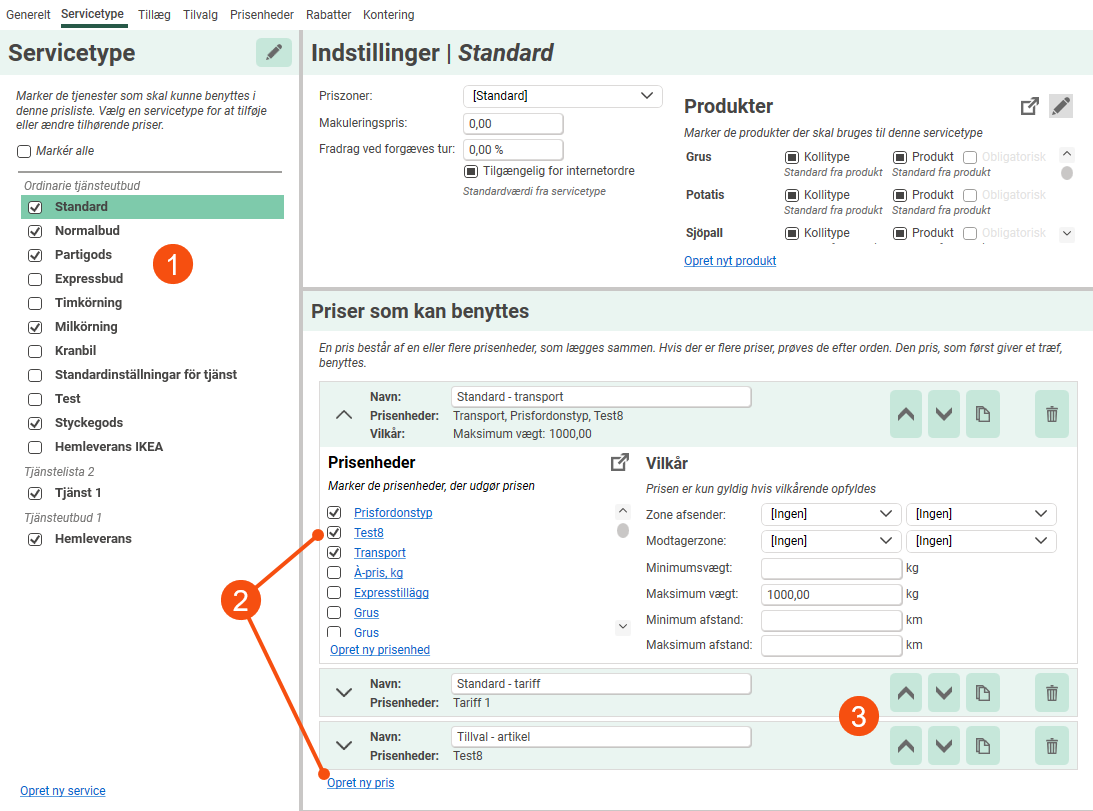Move Tillval - artikel price up
Viewport: 1093px width, 811px height.
point(907,745)
